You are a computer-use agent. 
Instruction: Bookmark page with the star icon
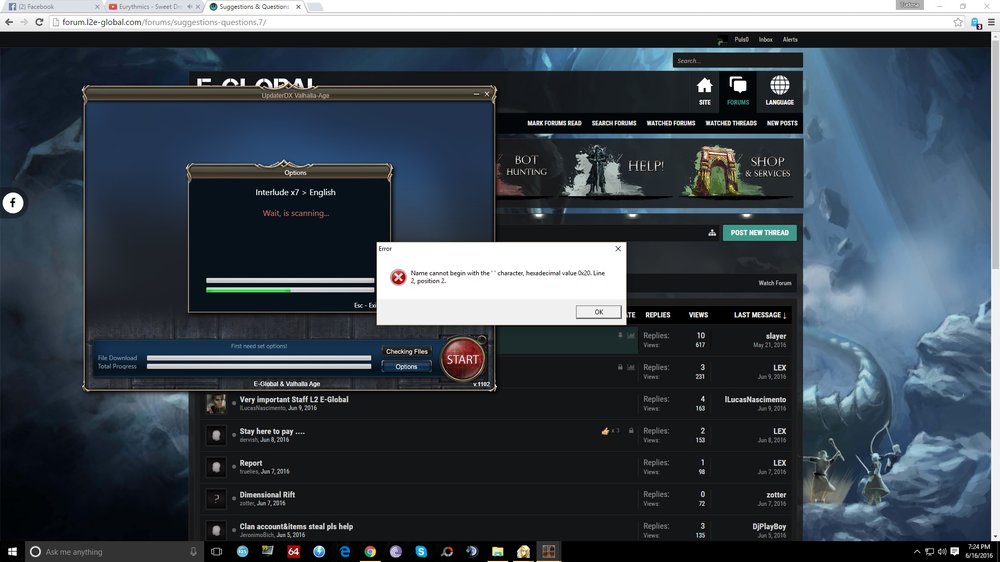tap(957, 22)
